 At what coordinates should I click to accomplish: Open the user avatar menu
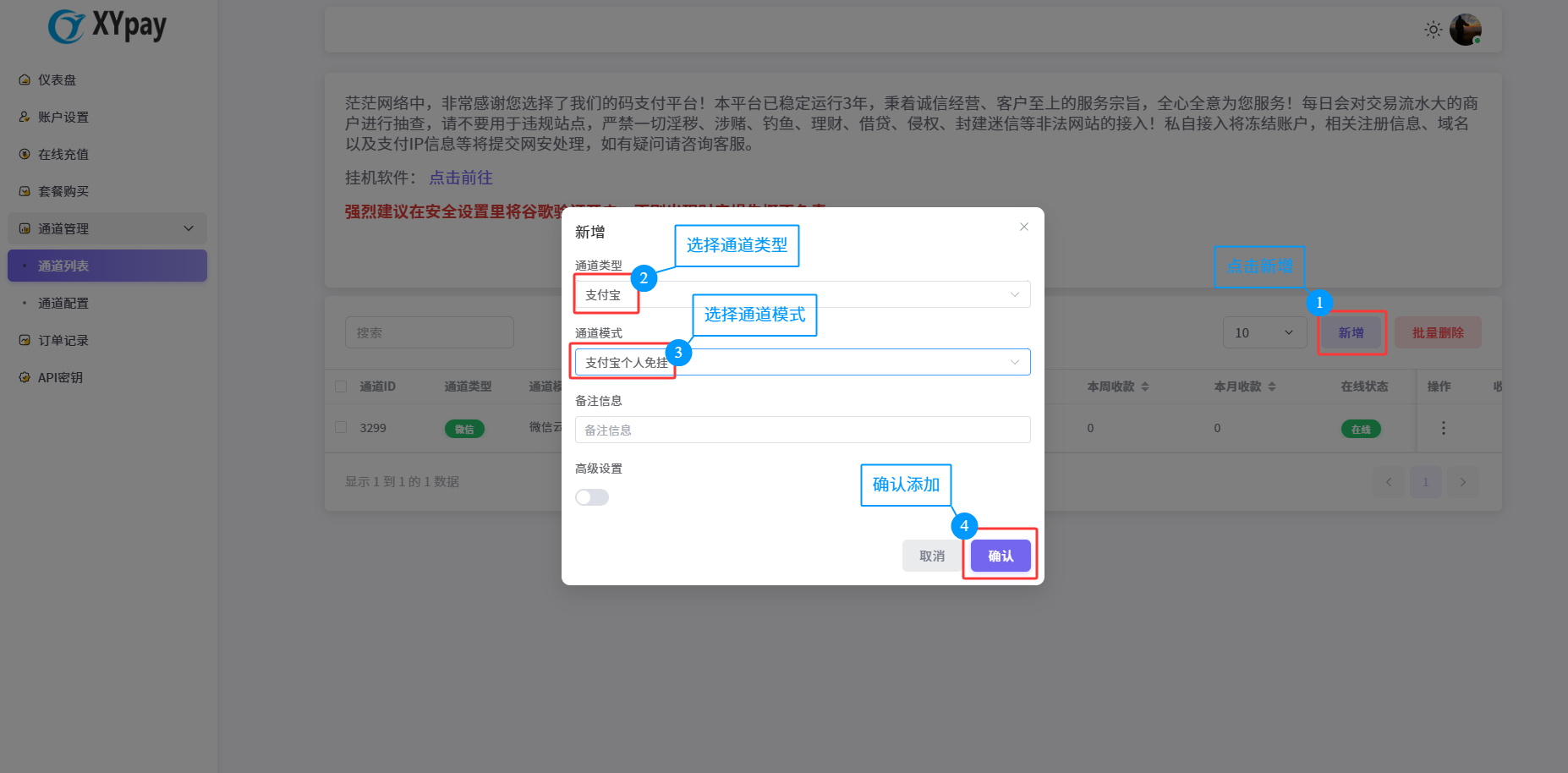tap(1465, 30)
